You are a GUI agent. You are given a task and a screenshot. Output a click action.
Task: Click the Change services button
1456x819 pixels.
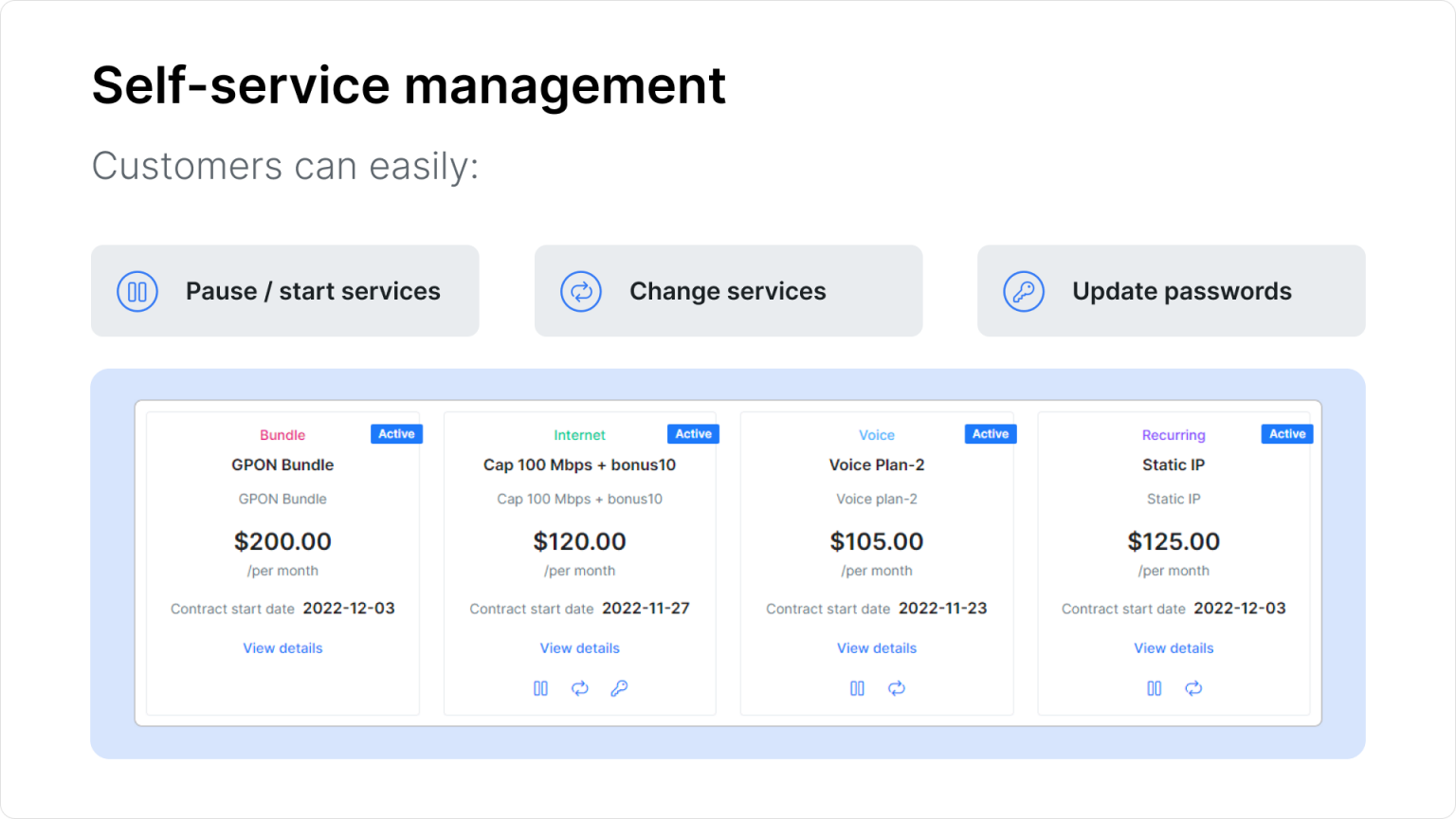(x=728, y=291)
